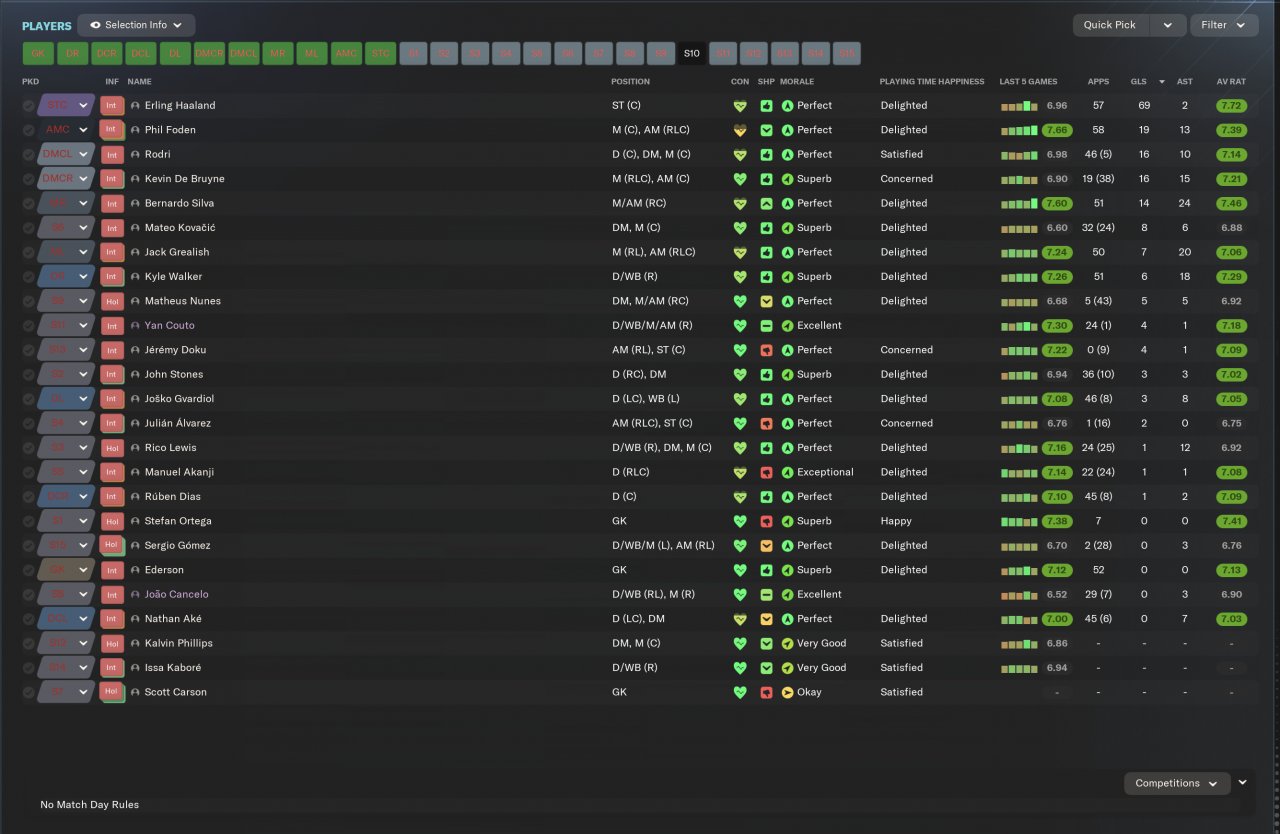
Task: Open Erling Haaland's STC position picker
Action: point(66,105)
